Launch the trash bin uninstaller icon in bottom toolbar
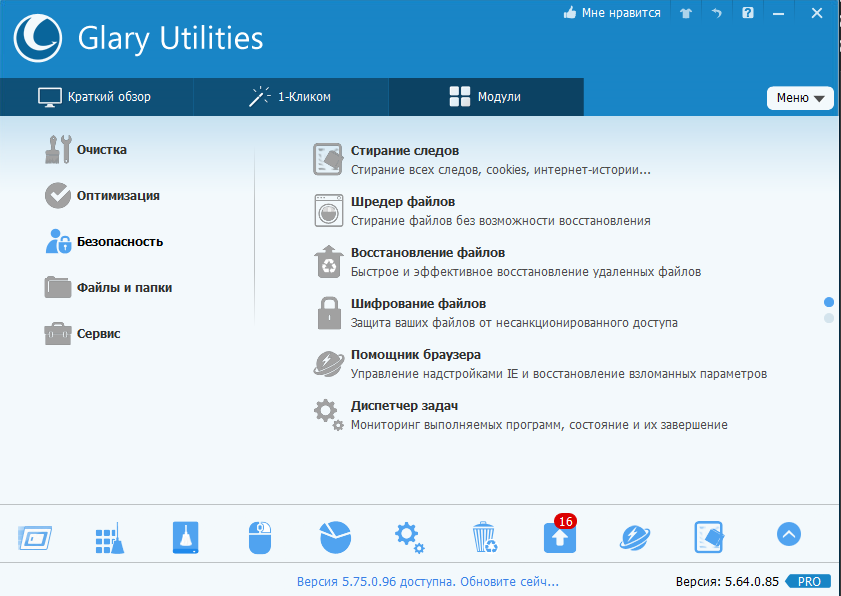 [484, 537]
